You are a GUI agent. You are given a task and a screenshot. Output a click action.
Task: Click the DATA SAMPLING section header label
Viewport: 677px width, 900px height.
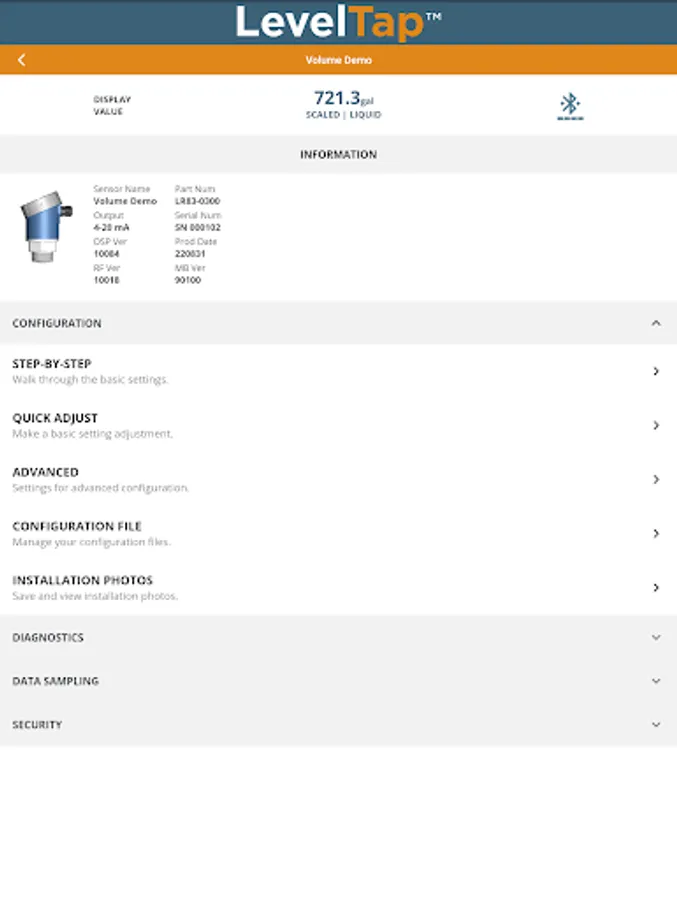coord(56,681)
